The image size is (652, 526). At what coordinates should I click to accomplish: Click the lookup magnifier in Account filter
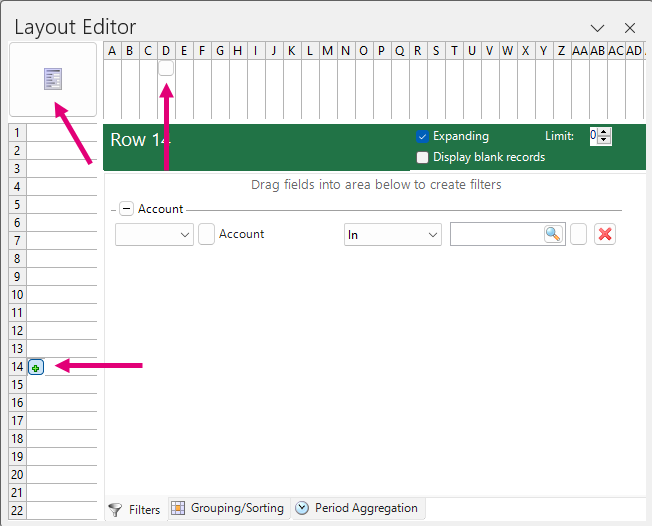pos(553,235)
